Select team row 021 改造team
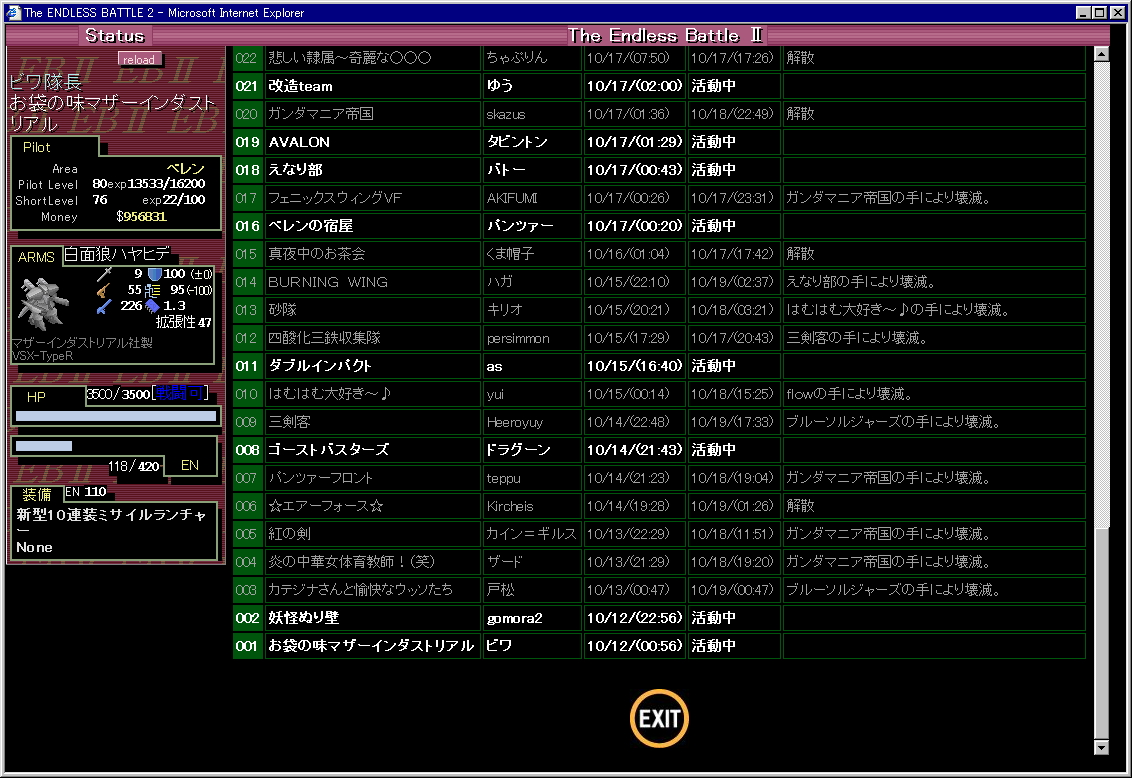Image resolution: width=1132 pixels, height=778 pixels. point(300,86)
